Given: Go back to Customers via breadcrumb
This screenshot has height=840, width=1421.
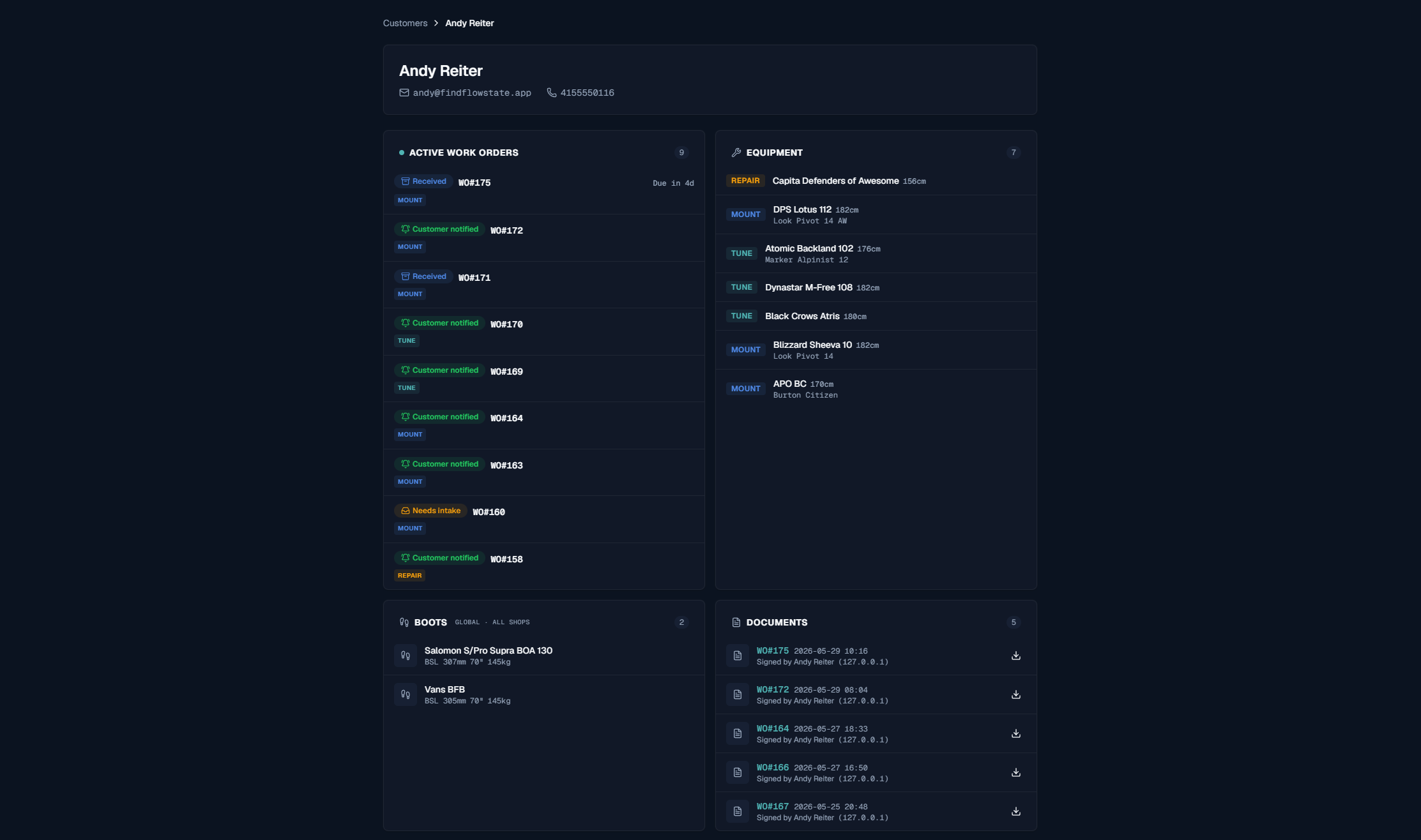Looking at the screenshot, I should point(405,24).
